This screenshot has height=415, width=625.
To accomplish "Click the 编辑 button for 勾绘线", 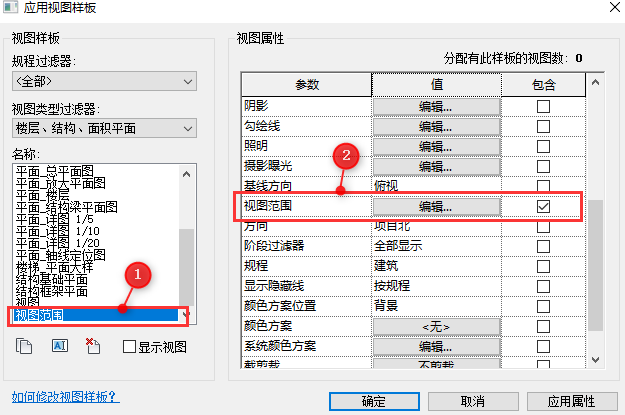I will 436,127.
